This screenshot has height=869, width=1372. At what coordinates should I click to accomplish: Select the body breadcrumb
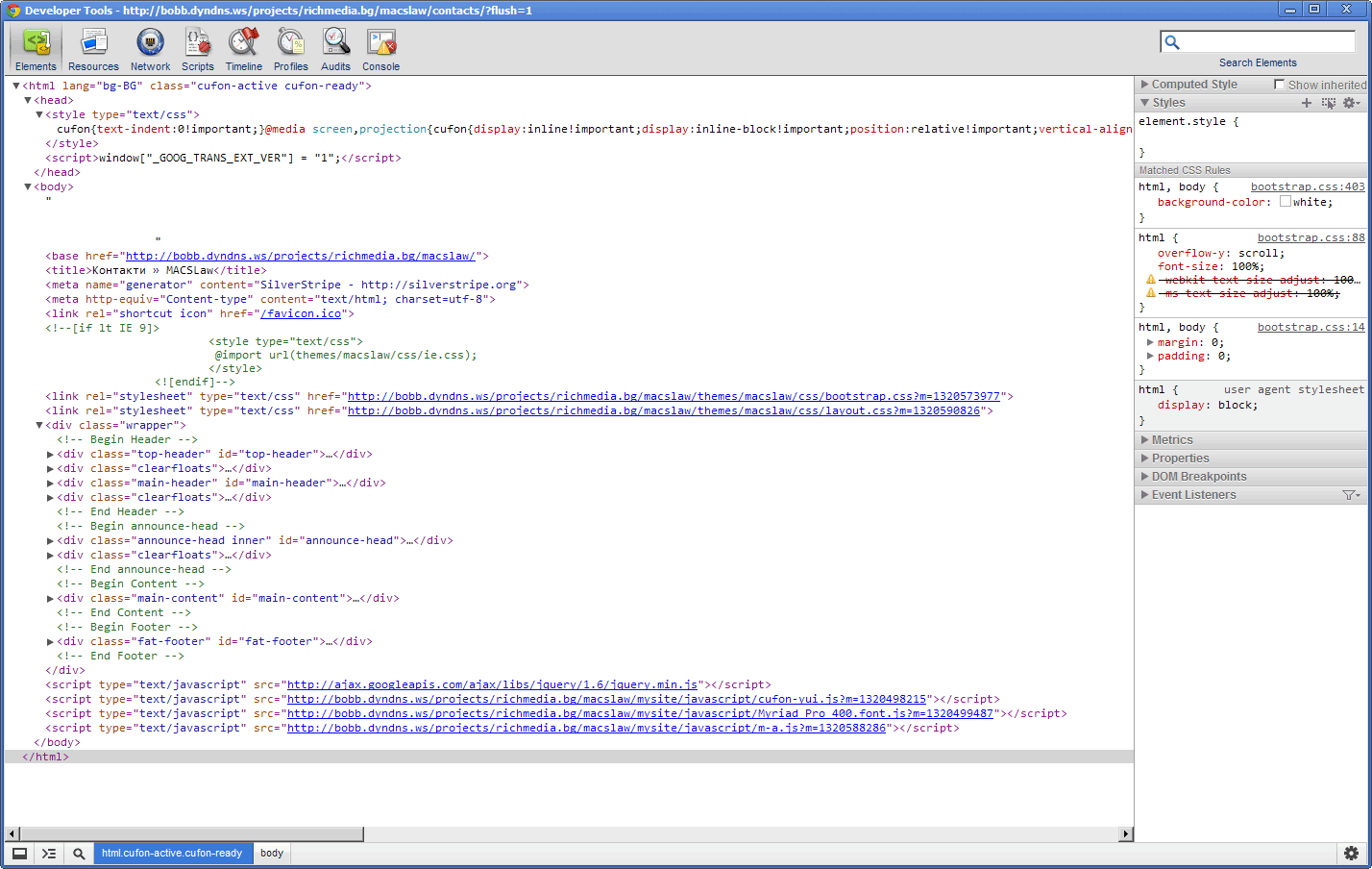(272, 854)
